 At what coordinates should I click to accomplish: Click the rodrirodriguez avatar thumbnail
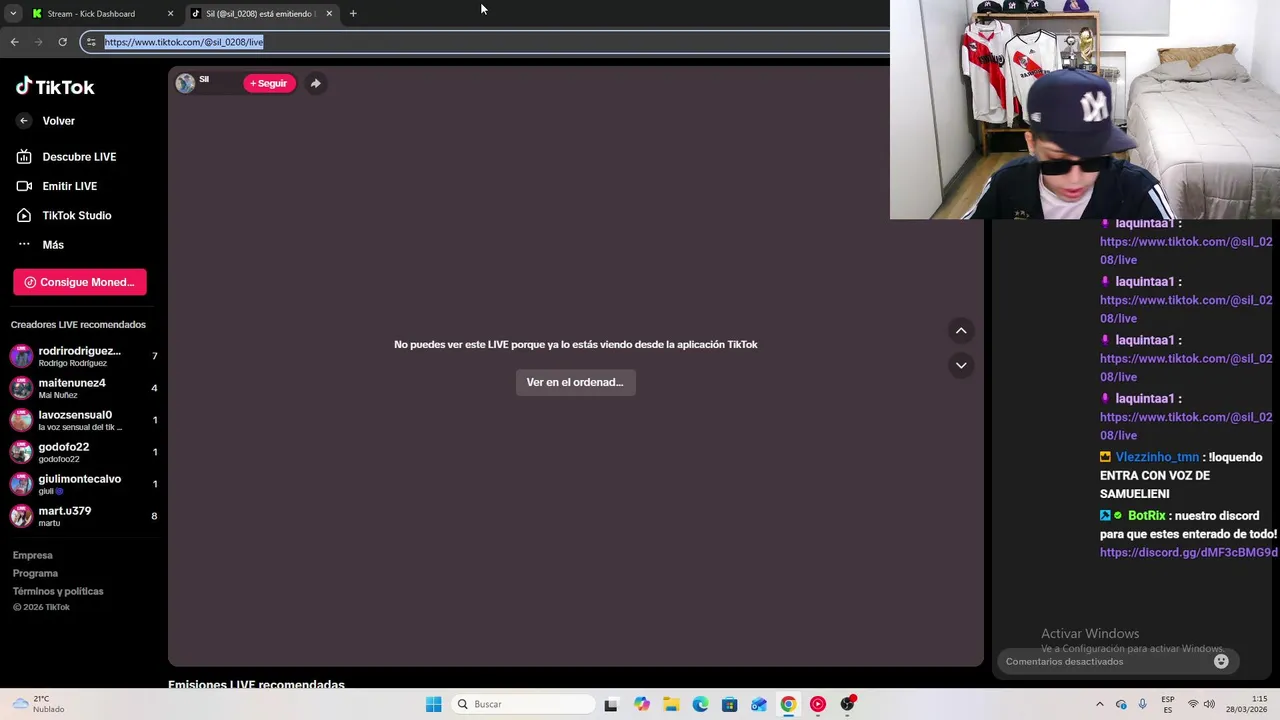pos(21,356)
